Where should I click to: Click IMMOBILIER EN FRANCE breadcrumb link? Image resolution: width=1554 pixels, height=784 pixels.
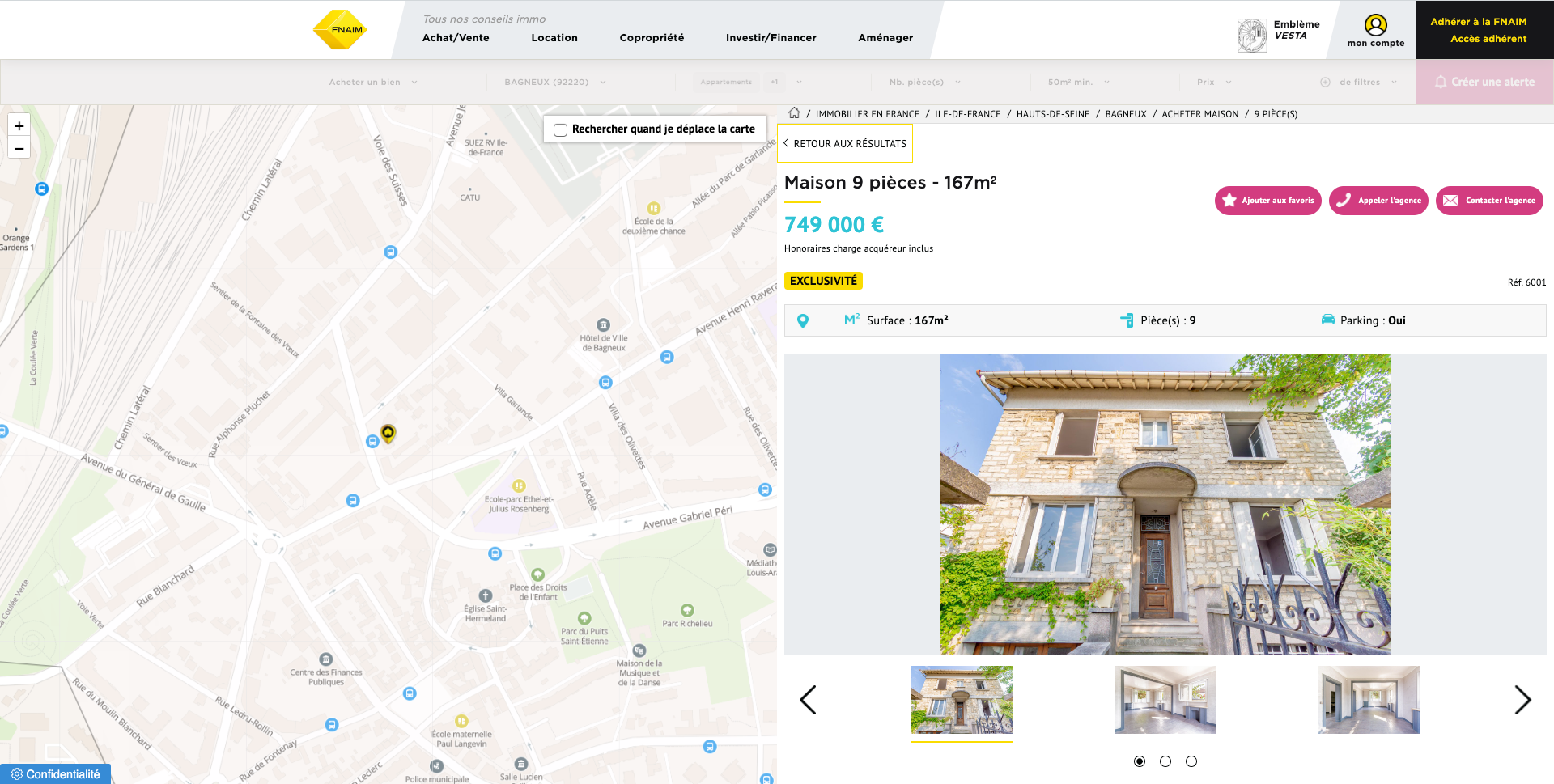867,114
